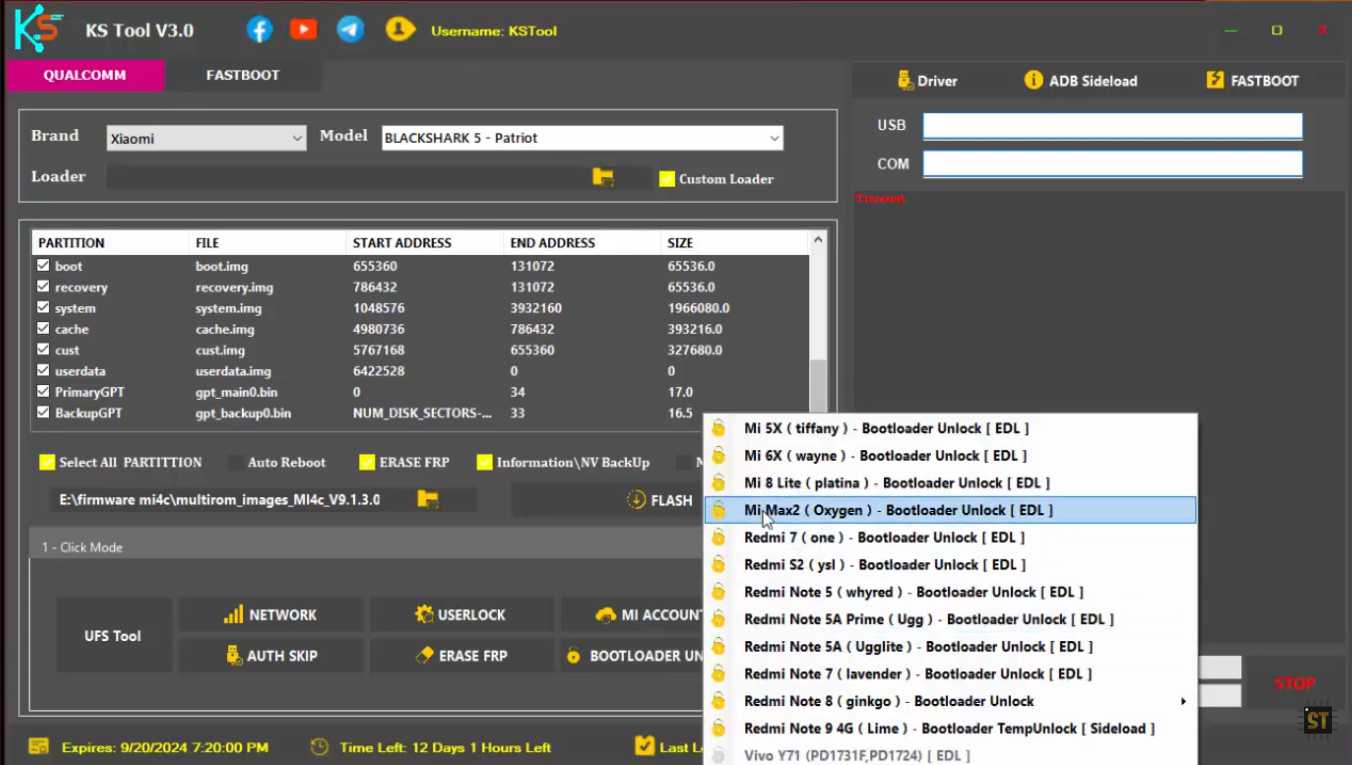The width and height of the screenshot is (1352, 765).
Task: Click the lock icon for Redmi Note 9 4G
Action: [718, 729]
